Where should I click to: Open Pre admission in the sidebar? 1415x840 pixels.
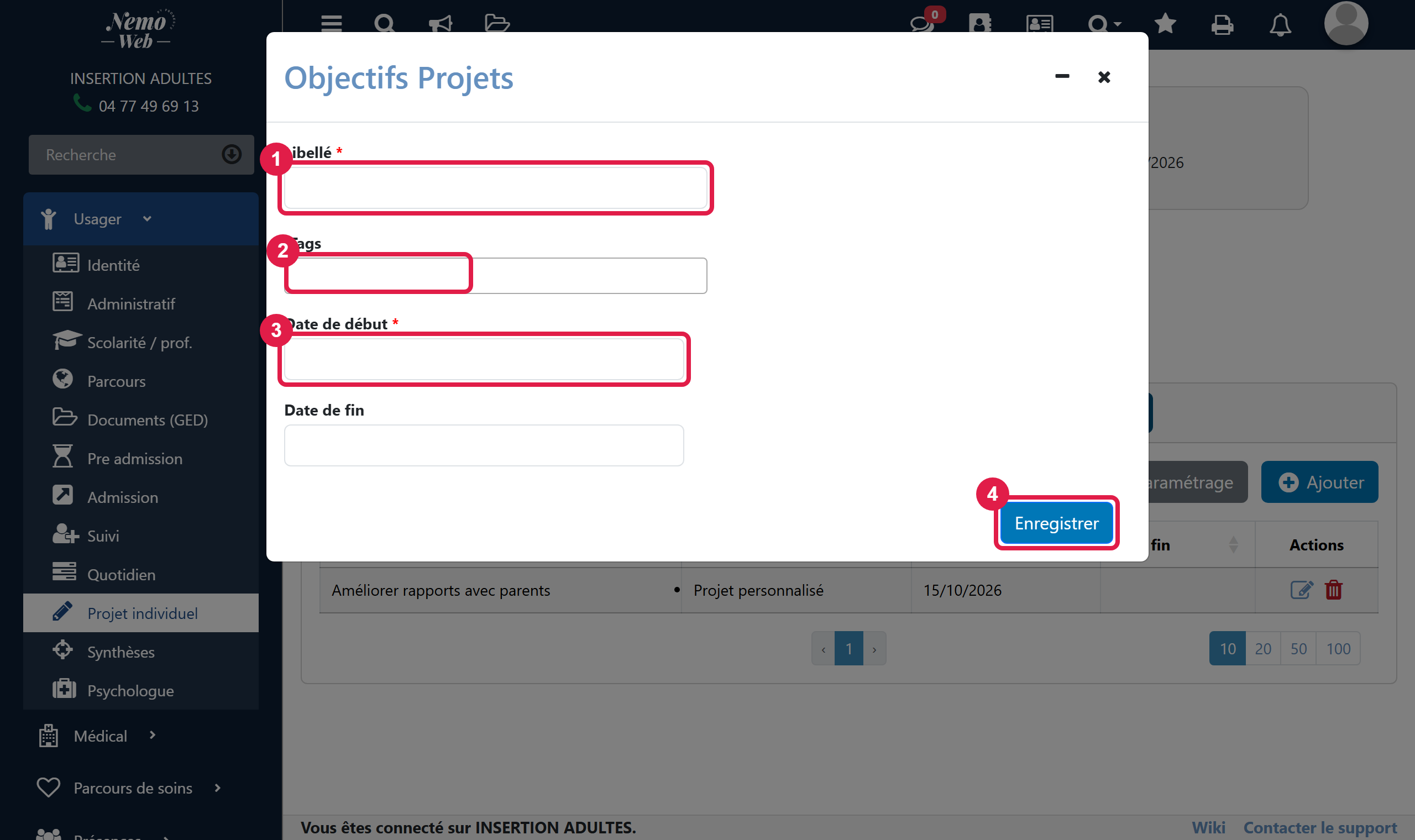(140, 459)
